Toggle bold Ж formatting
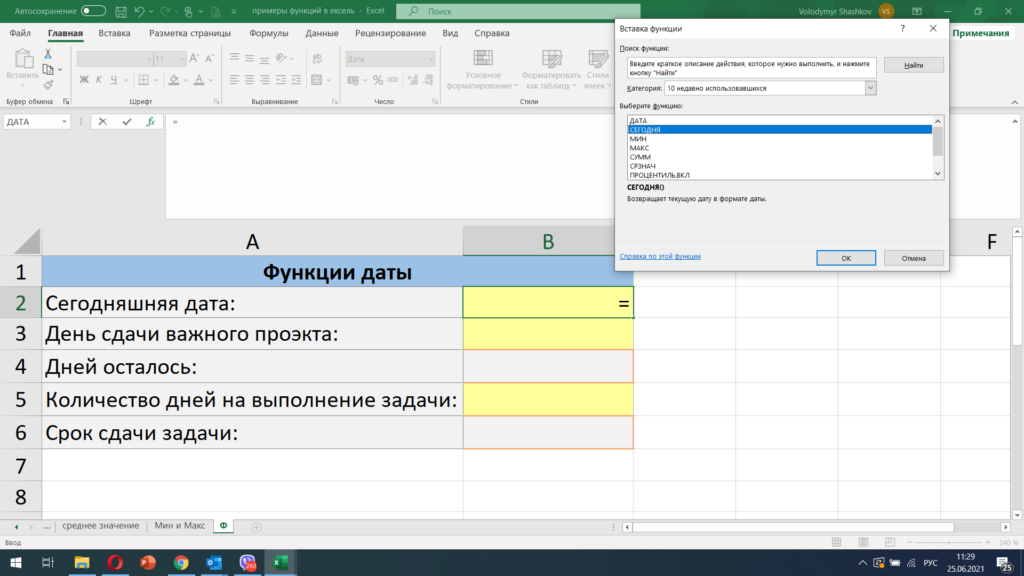The height and width of the screenshot is (576, 1024). click(x=84, y=80)
